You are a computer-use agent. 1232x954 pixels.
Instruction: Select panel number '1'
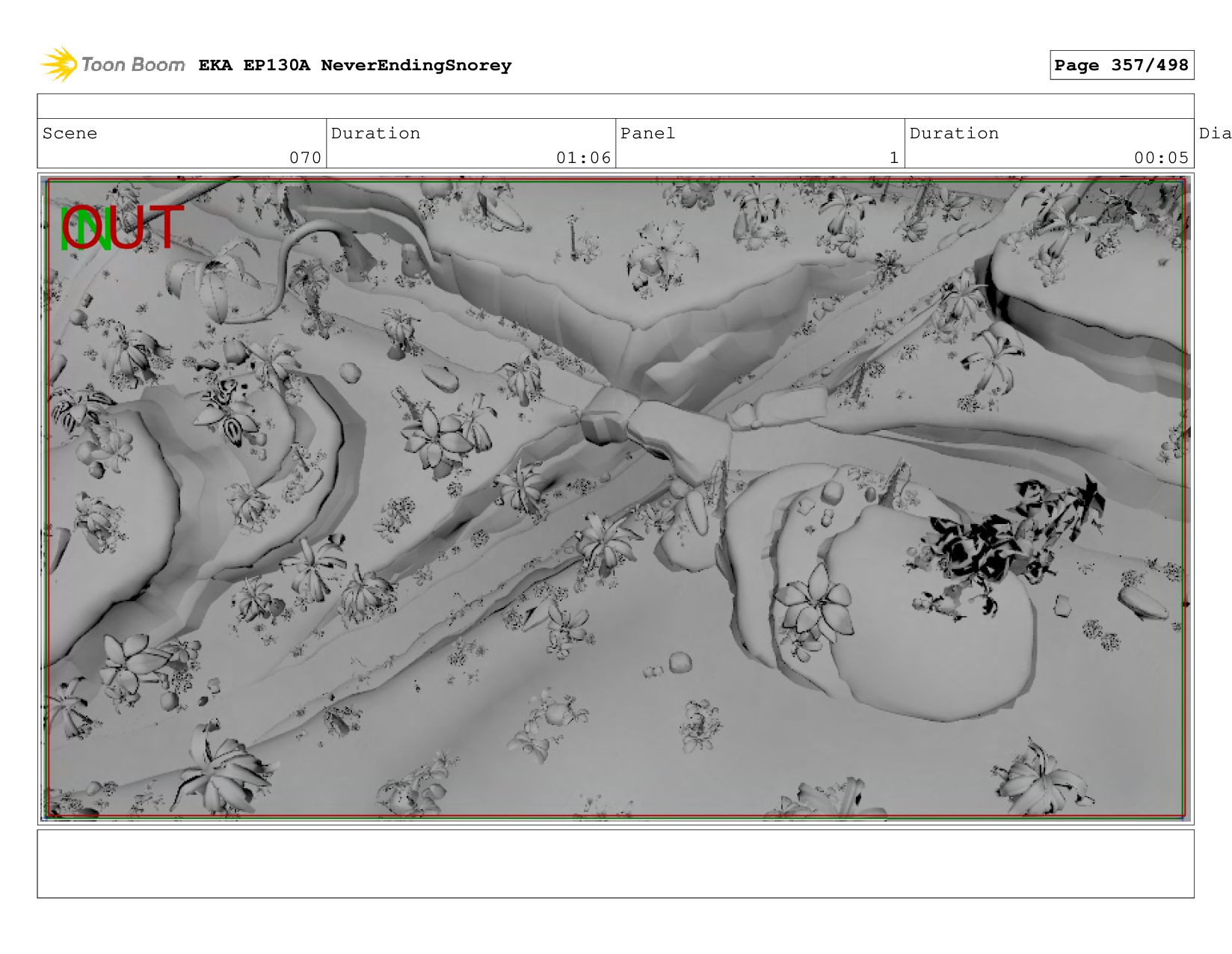[x=893, y=157]
